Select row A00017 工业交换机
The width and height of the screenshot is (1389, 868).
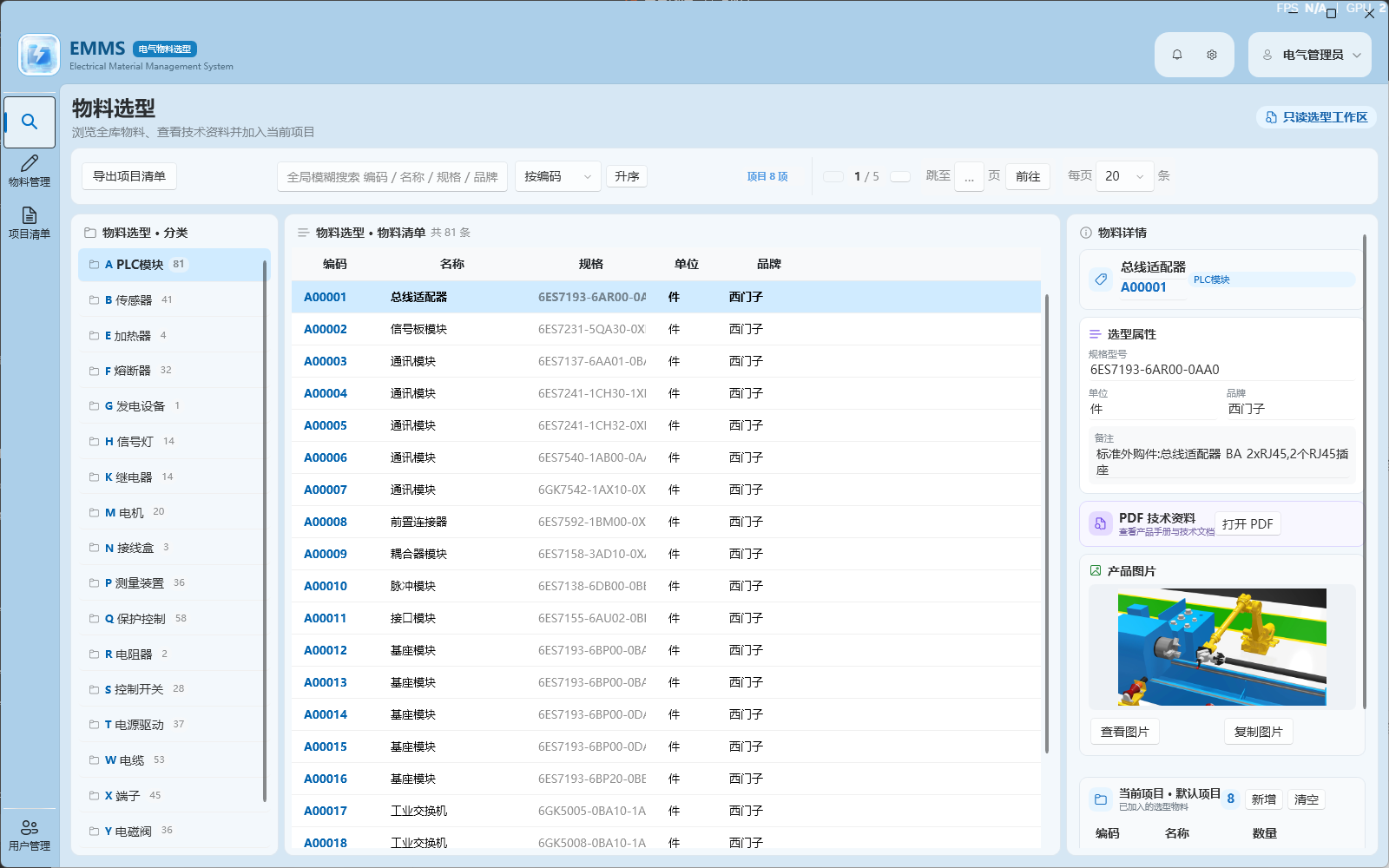point(666,811)
